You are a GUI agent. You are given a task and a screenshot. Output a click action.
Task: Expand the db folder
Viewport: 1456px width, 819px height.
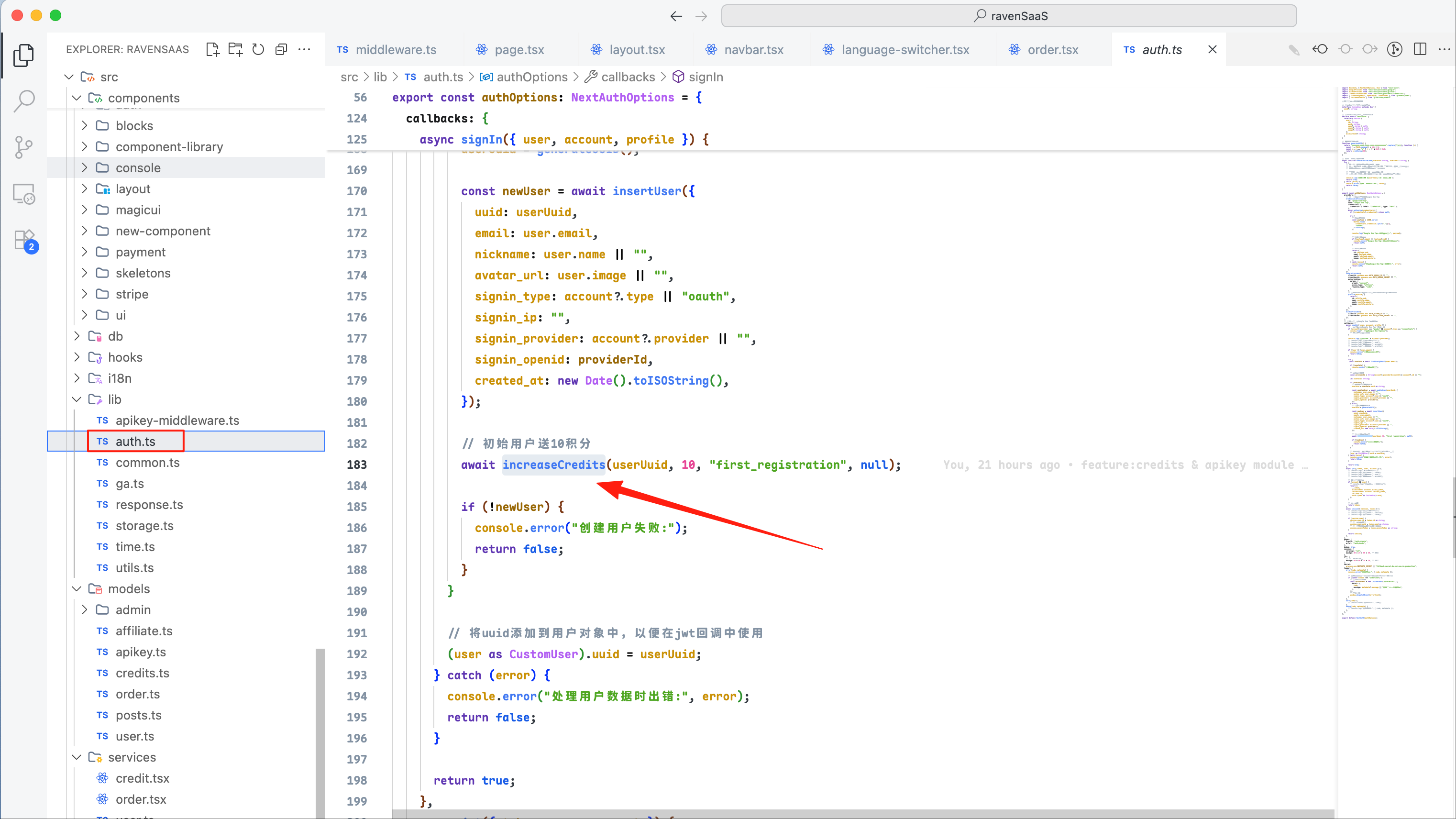pyautogui.click(x=77, y=336)
